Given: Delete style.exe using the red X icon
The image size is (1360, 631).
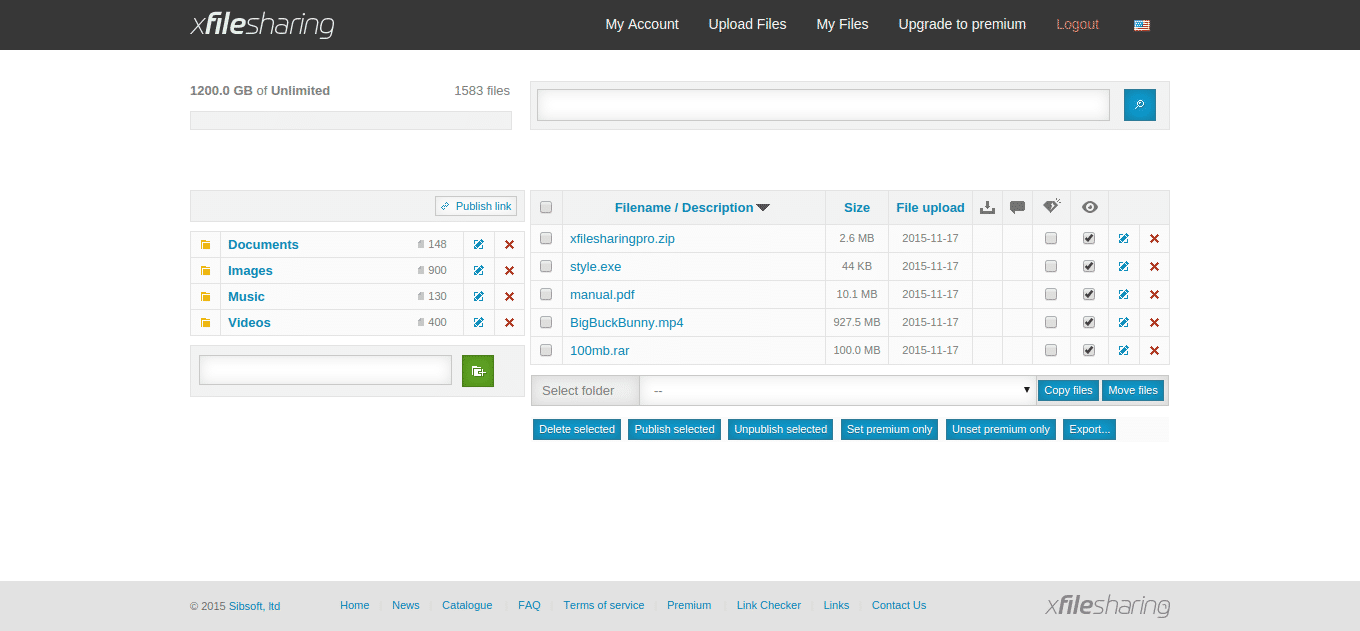Looking at the screenshot, I should tap(1154, 267).
